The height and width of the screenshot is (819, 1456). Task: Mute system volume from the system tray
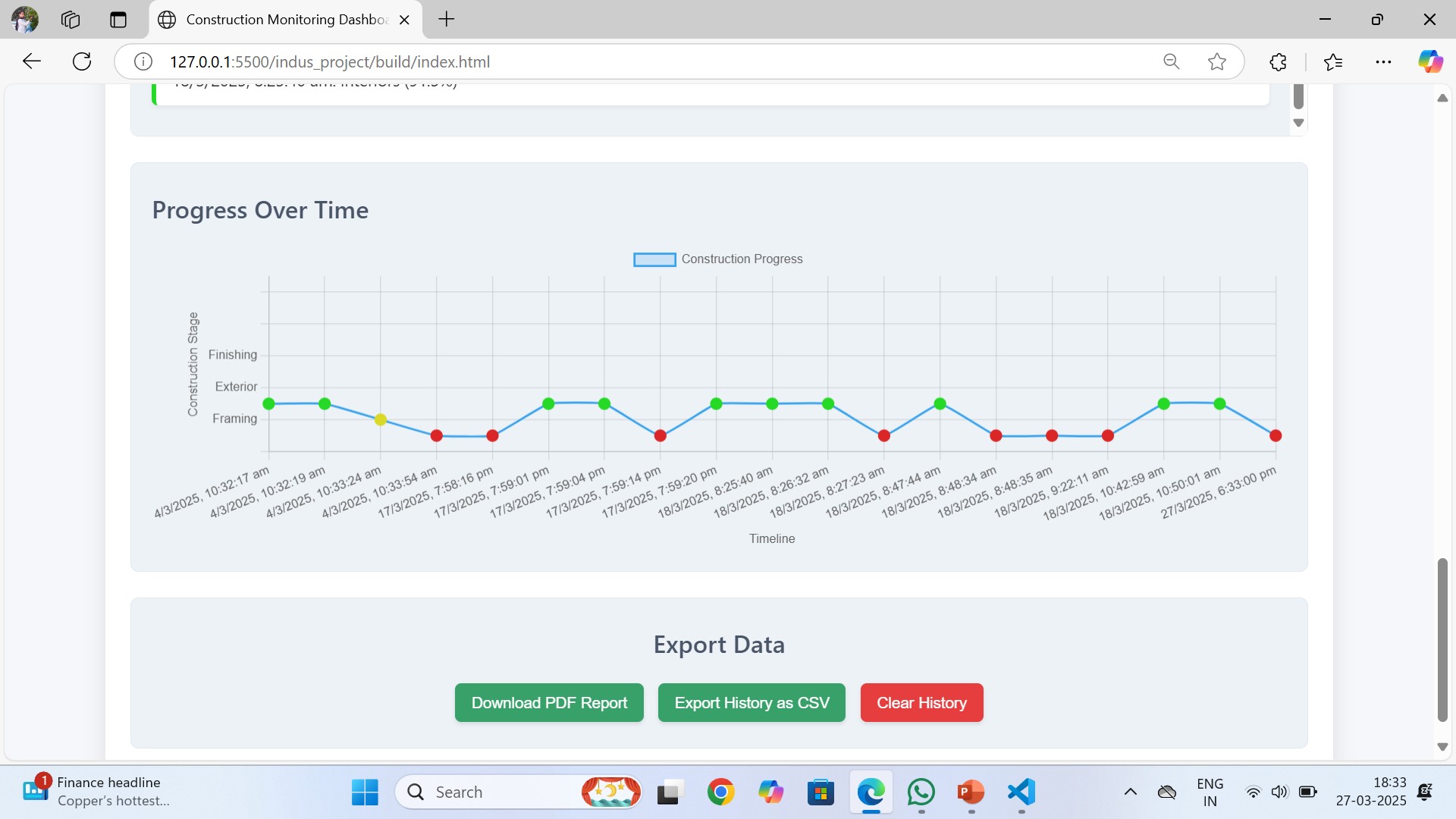1279,792
